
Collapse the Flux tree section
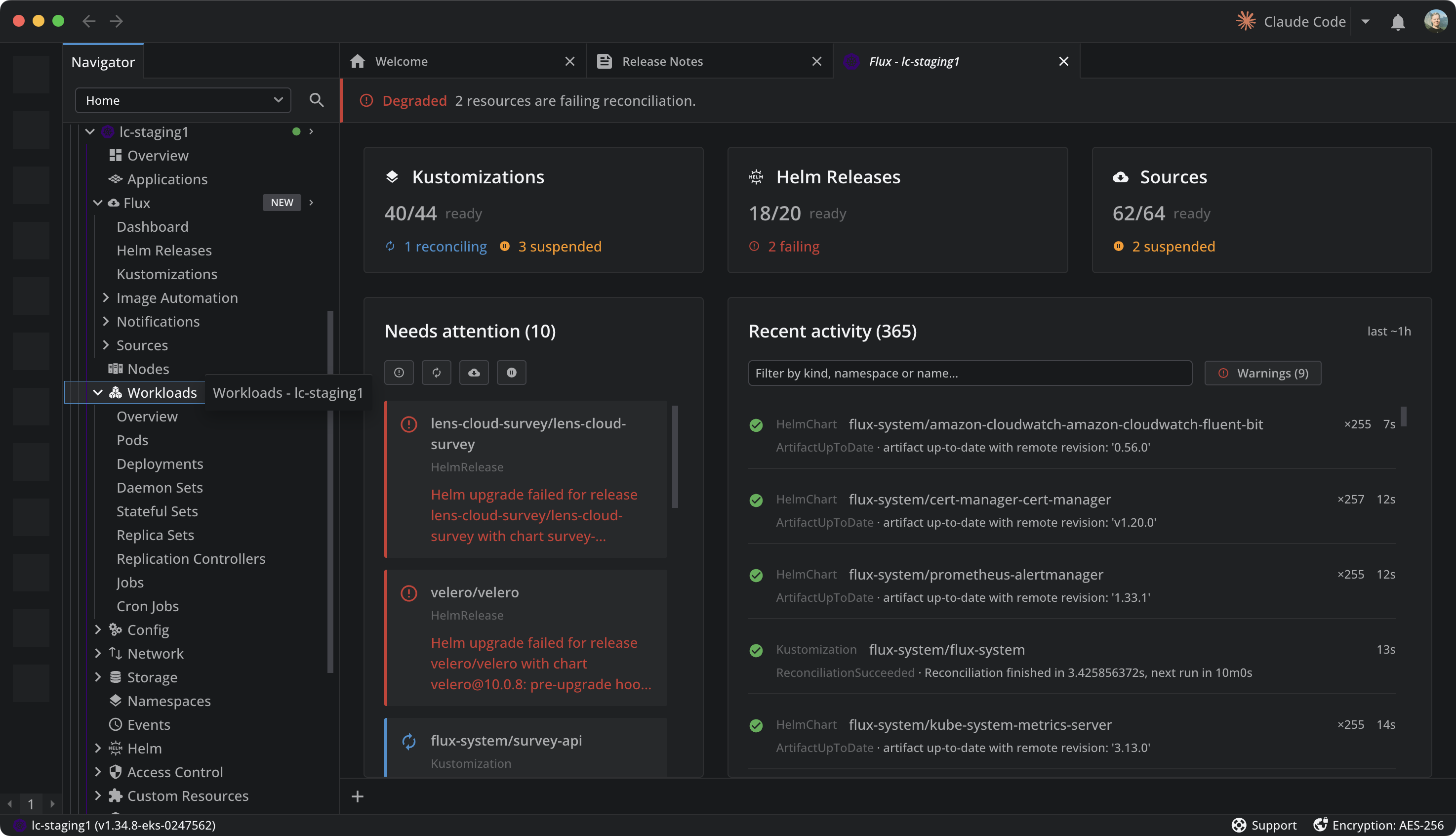98,203
